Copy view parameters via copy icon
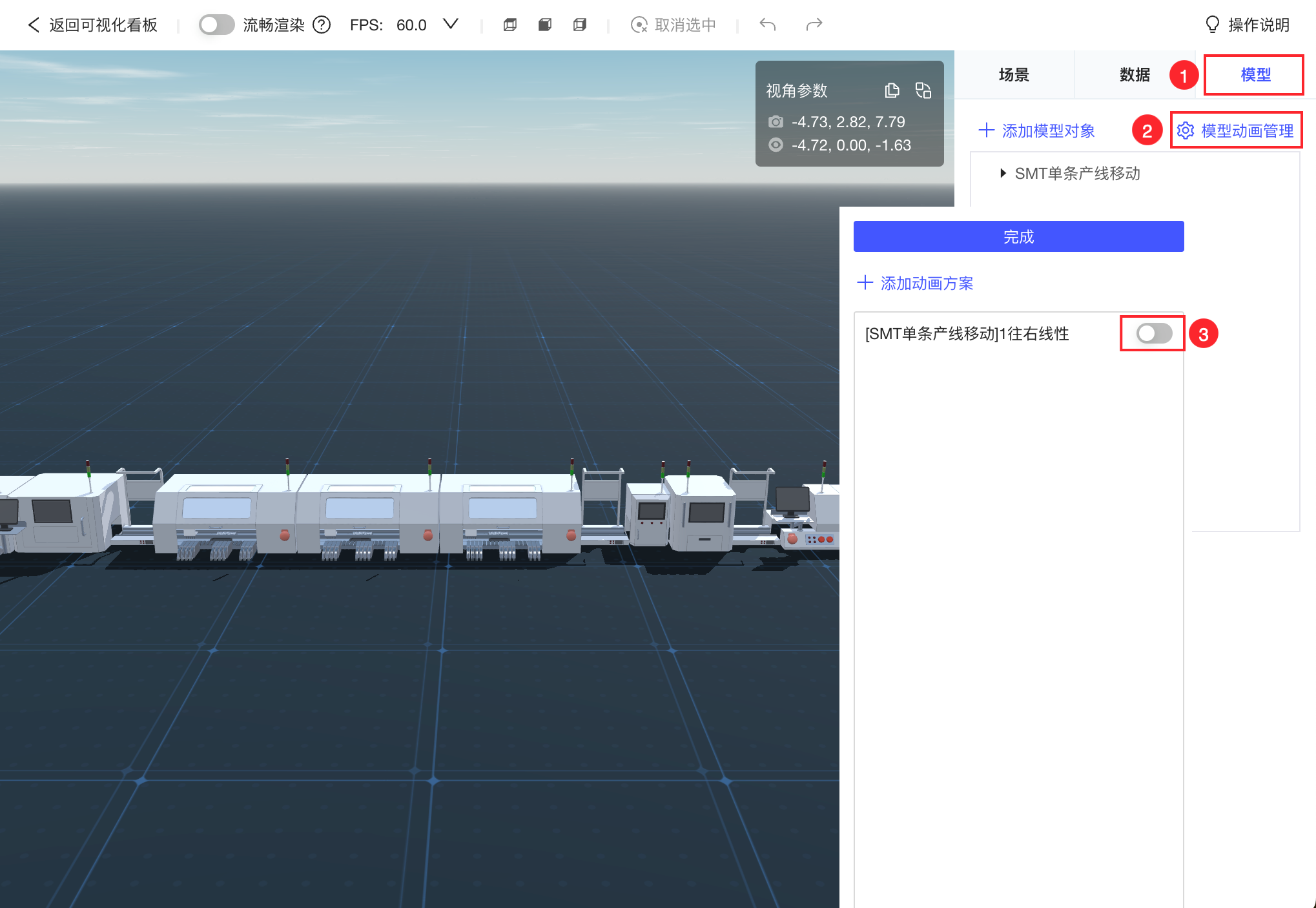Viewport: 1316px width, 908px height. (x=892, y=90)
